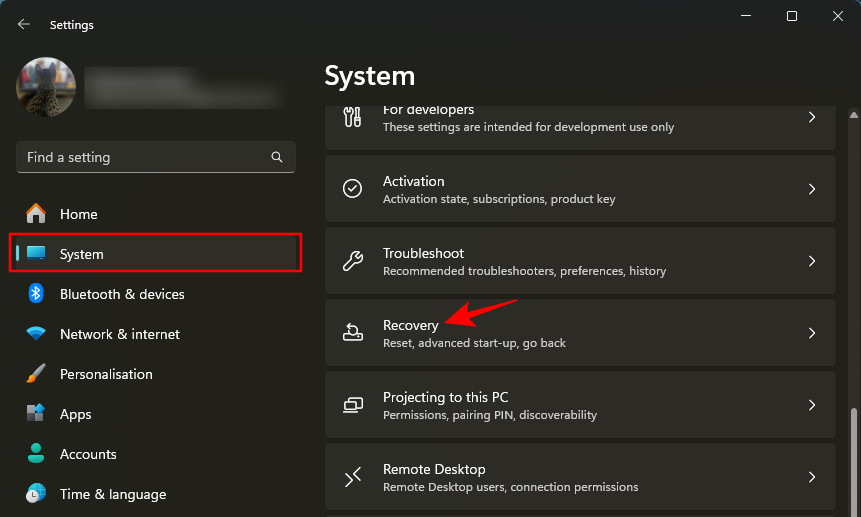Click the Time & language globe icon
861x517 pixels.
pyautogui.click(x=36, y=493)
